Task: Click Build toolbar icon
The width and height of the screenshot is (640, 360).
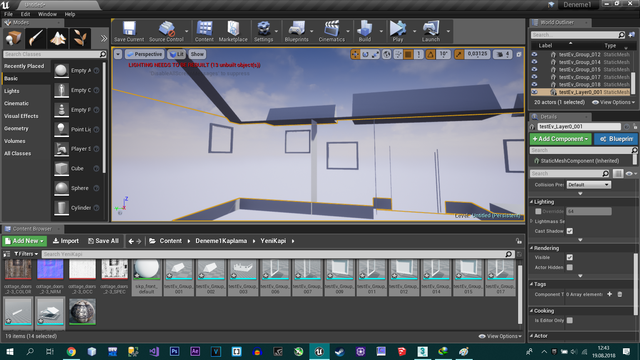Action: coord(364,31)
